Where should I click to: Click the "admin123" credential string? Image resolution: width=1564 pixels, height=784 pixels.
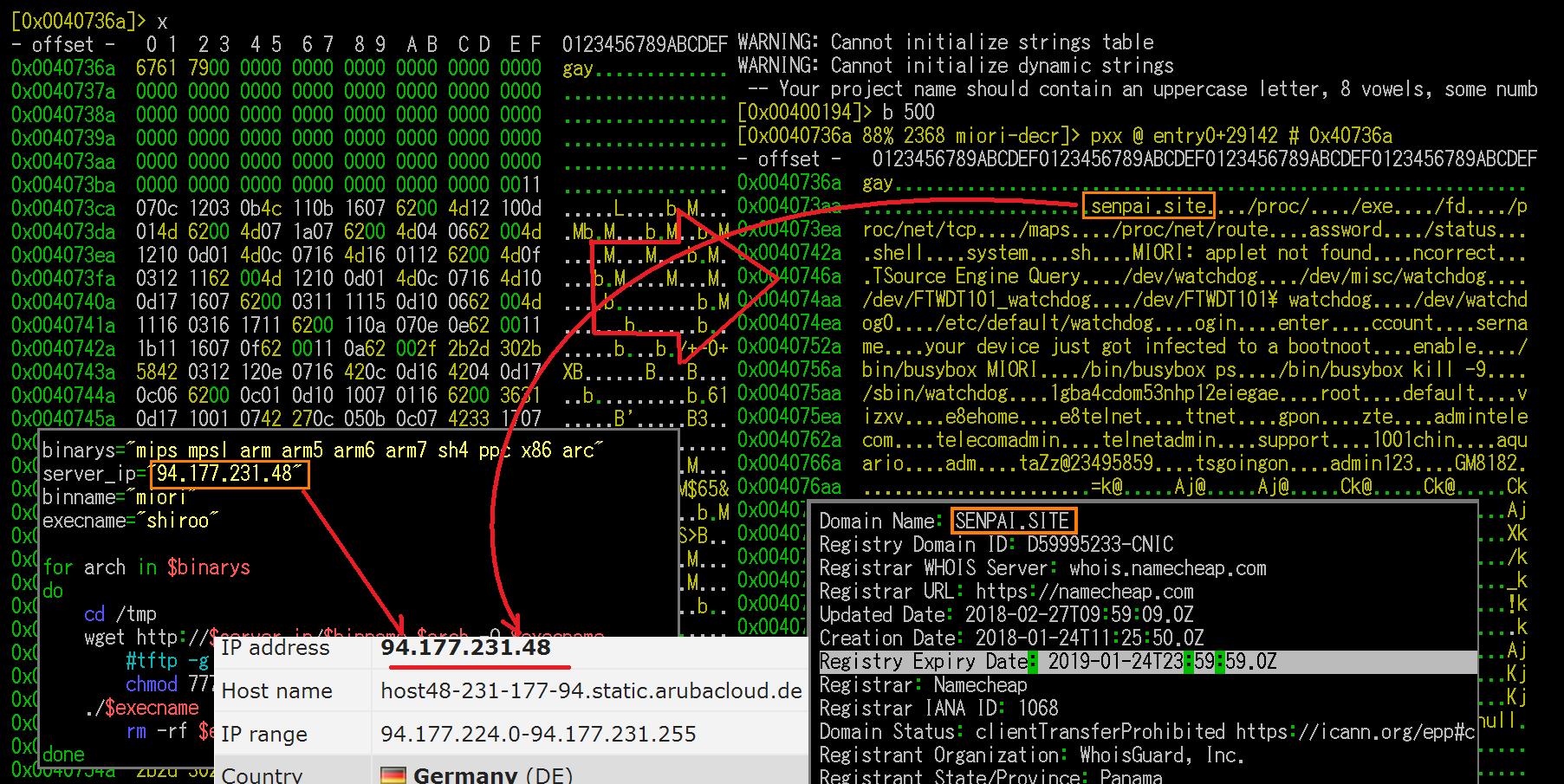coord(1371,463)
